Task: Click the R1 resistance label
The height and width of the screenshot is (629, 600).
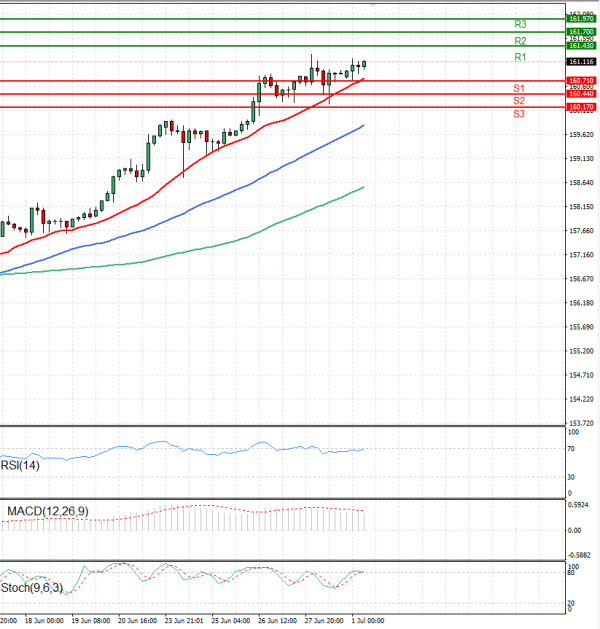Action: click(x=520, y=58)
